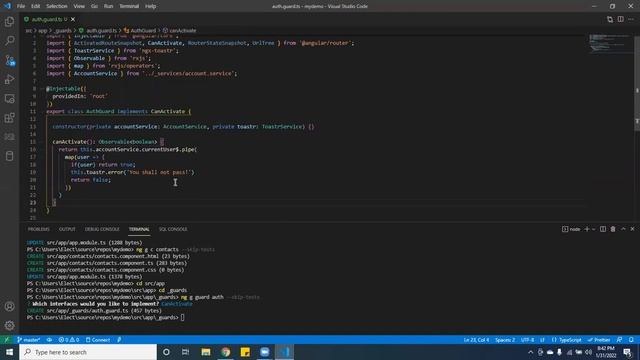
Task: Click the plug icon after Connect in status bar
Action: pos(119,340)
